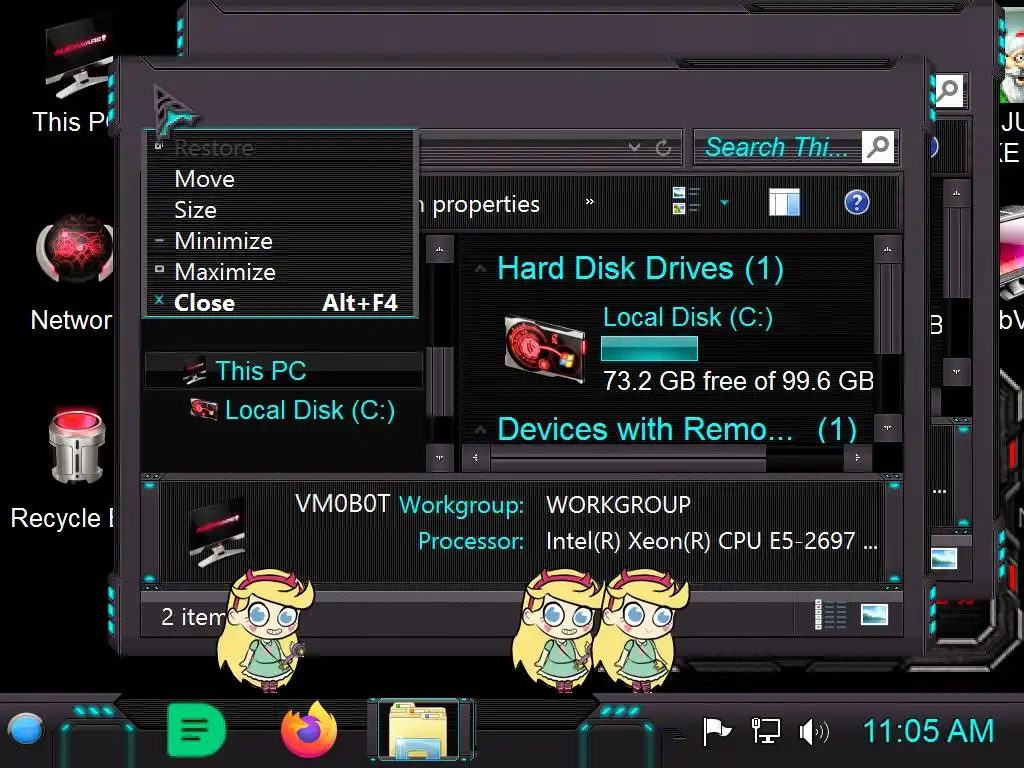The width and height of the screenshot is (1024, 768).
Task: Click navigation pane scroll down arrow
Action: (439, 457)
